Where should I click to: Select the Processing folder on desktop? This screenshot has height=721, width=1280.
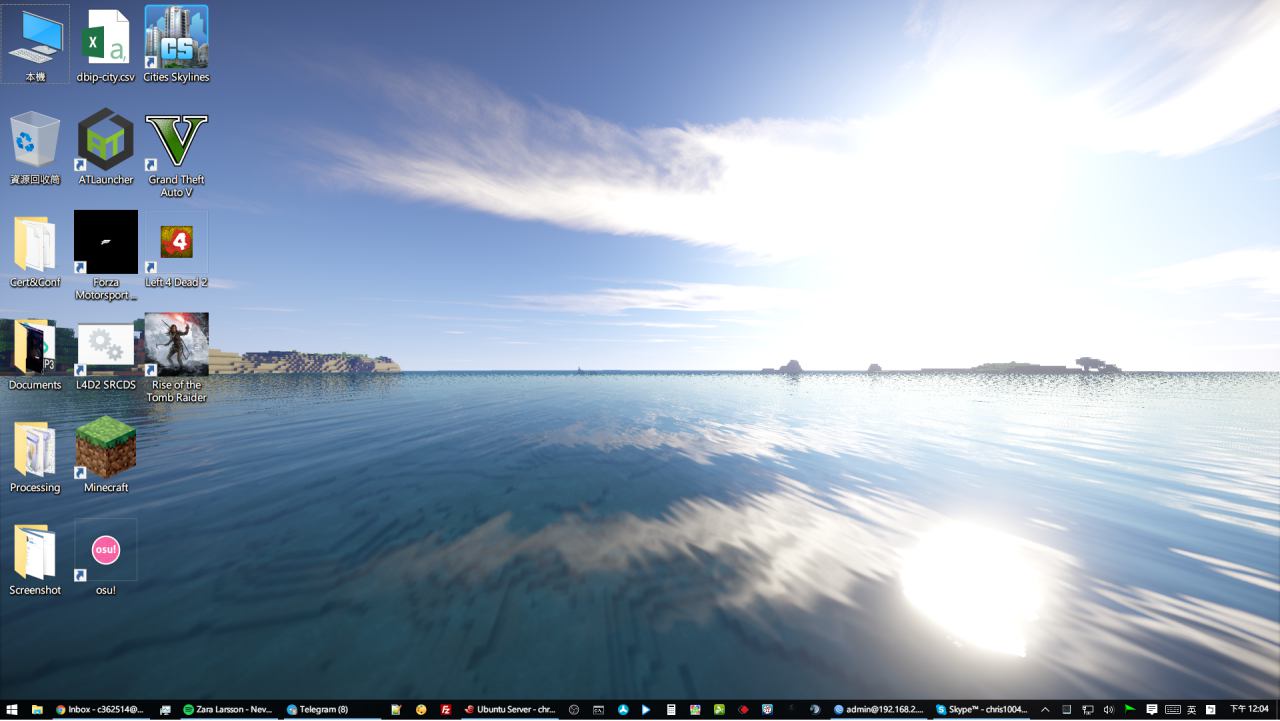click(x=35, y=455)
